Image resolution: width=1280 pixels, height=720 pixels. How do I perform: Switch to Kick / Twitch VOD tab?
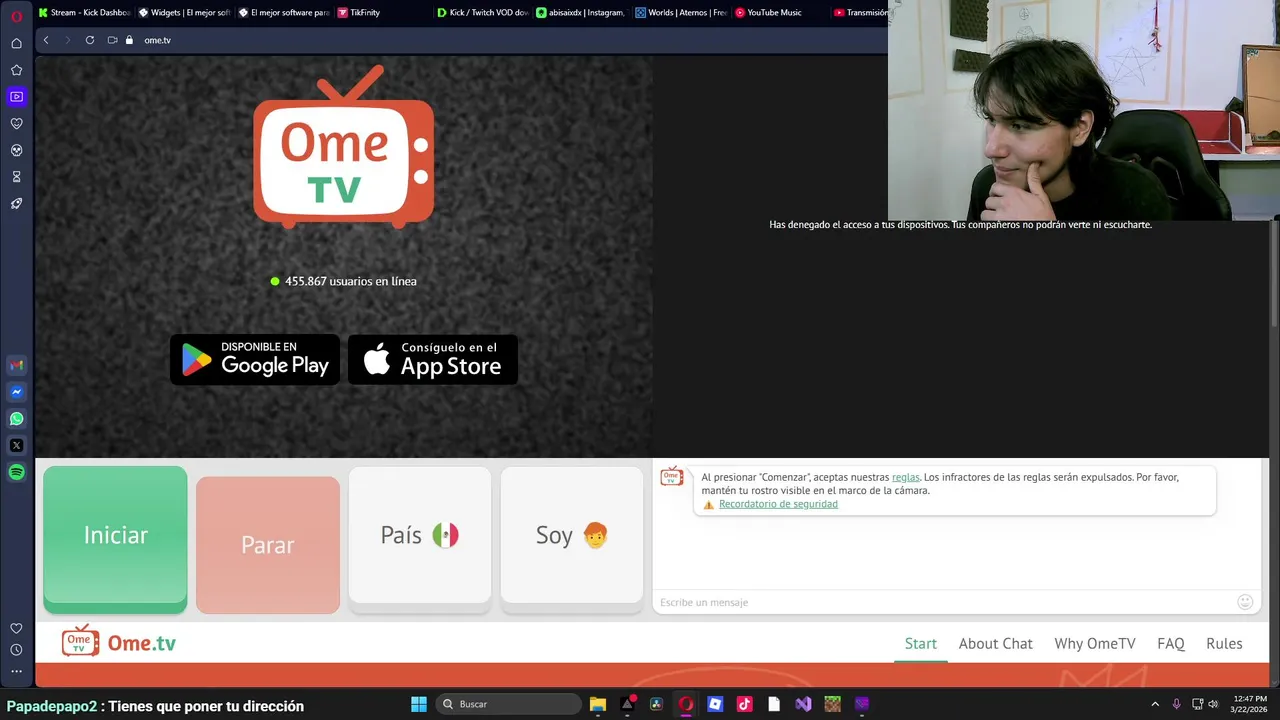click(x=482, y=13)
